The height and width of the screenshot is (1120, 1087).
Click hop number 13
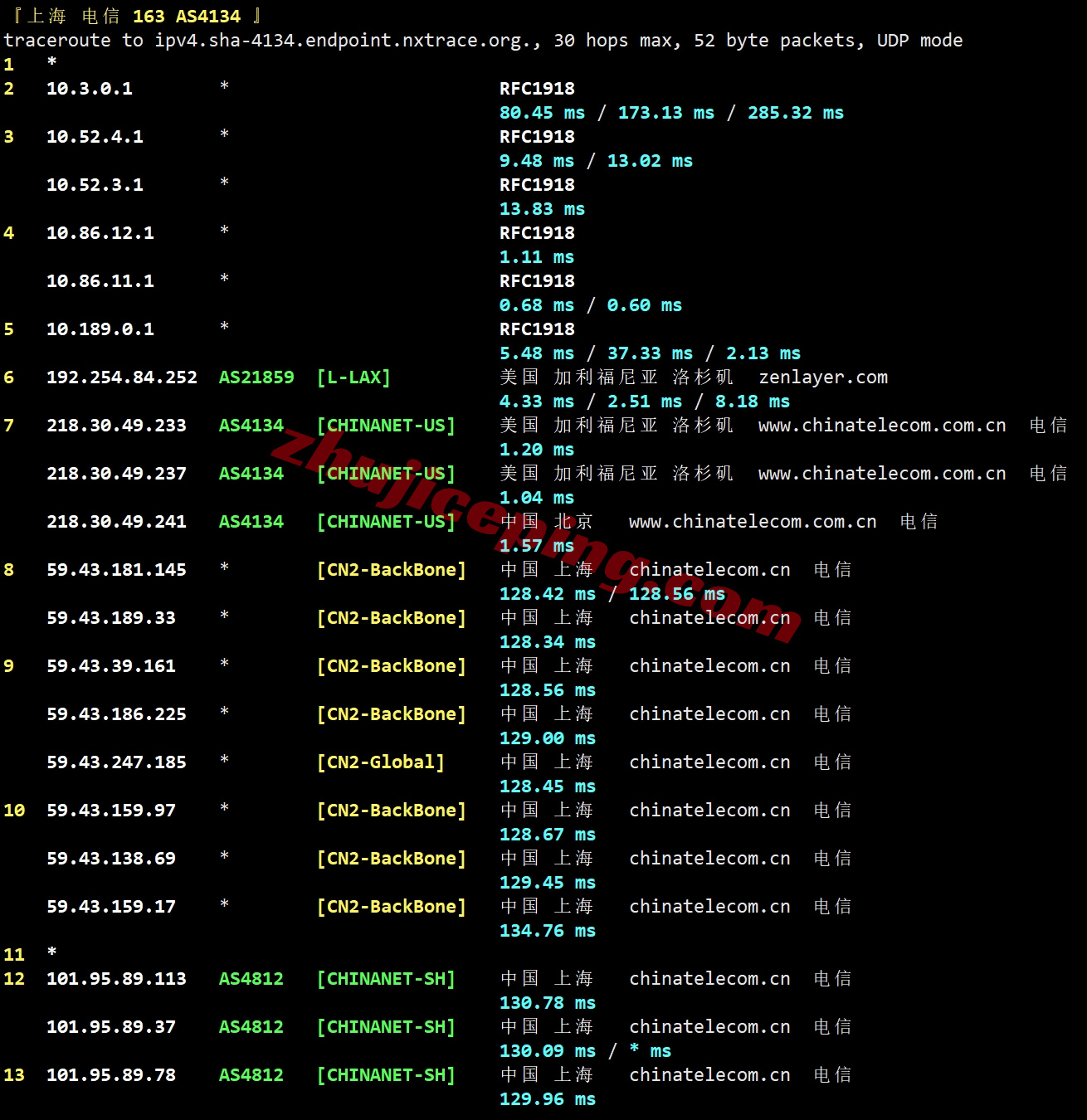[x=14, y=1075]
